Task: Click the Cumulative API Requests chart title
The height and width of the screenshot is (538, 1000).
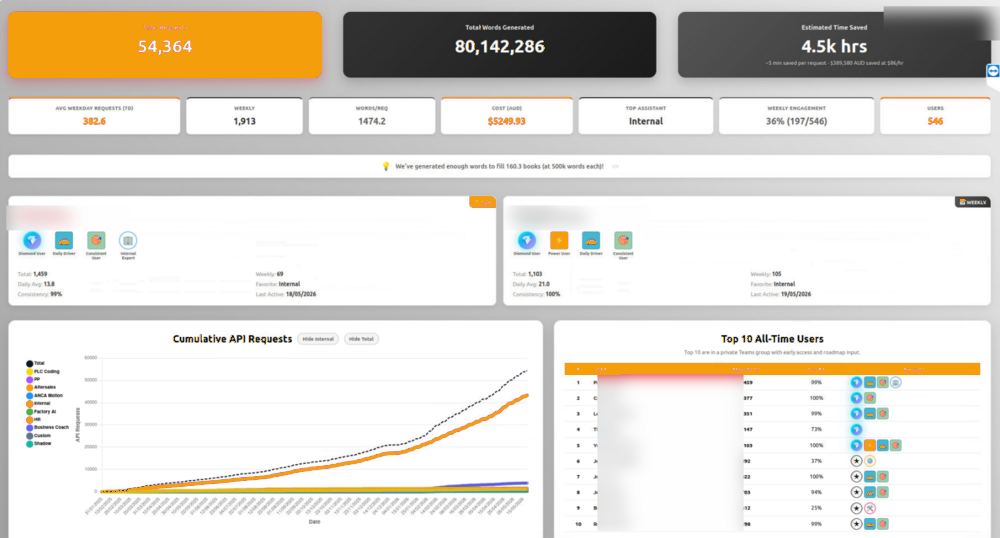Action: 232,339
